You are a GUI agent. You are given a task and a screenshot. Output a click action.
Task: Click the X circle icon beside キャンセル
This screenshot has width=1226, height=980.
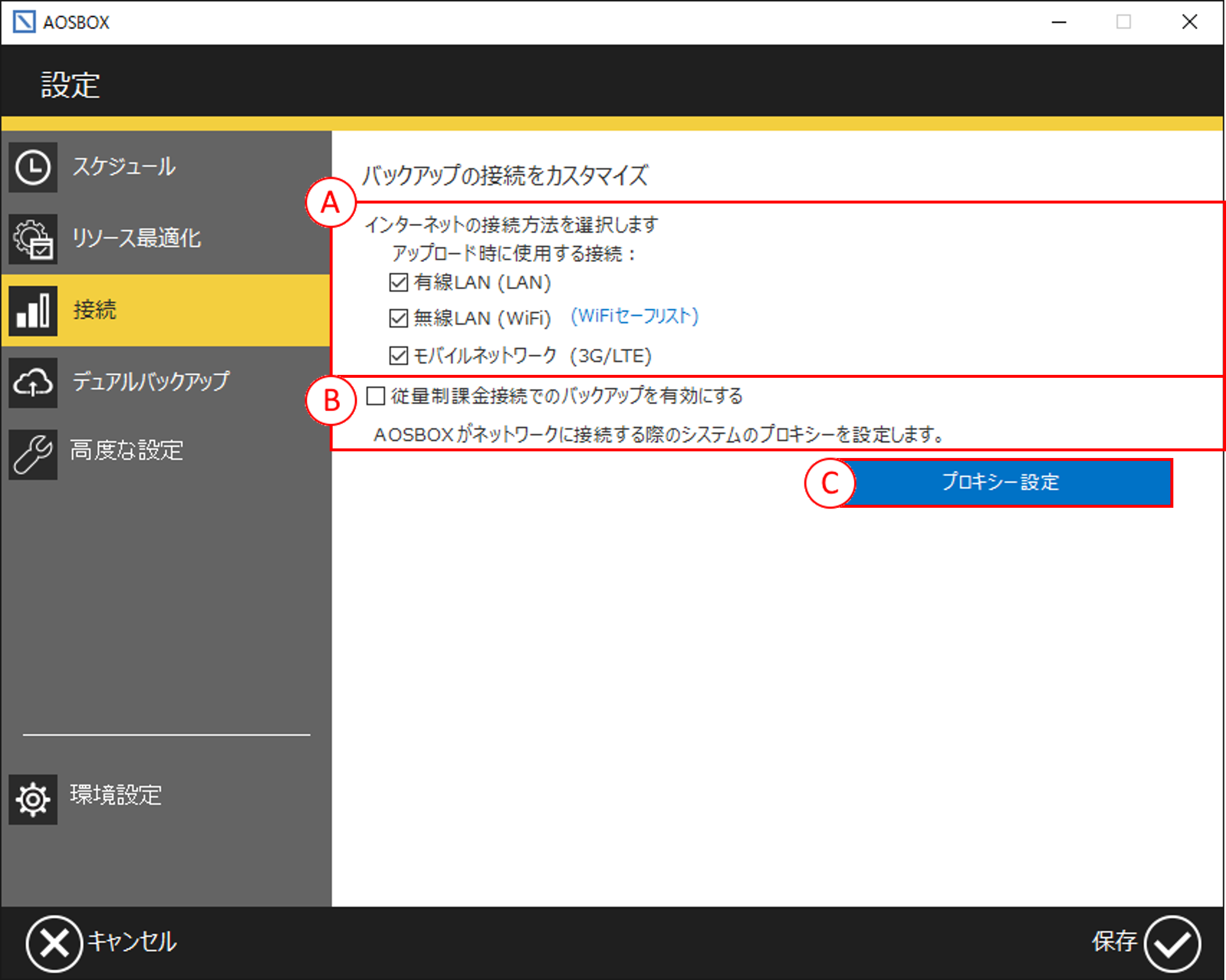click(x=54, y=943)
